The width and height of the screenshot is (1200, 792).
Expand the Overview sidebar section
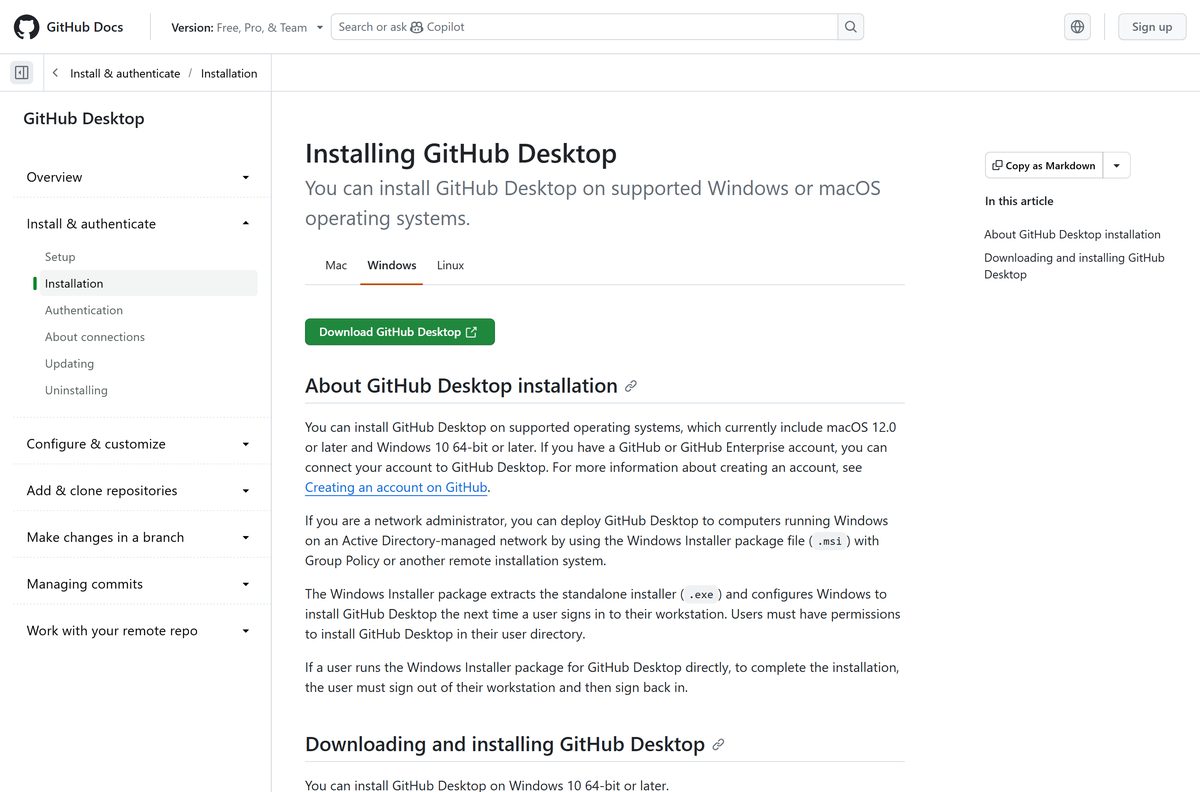[138, 177]
